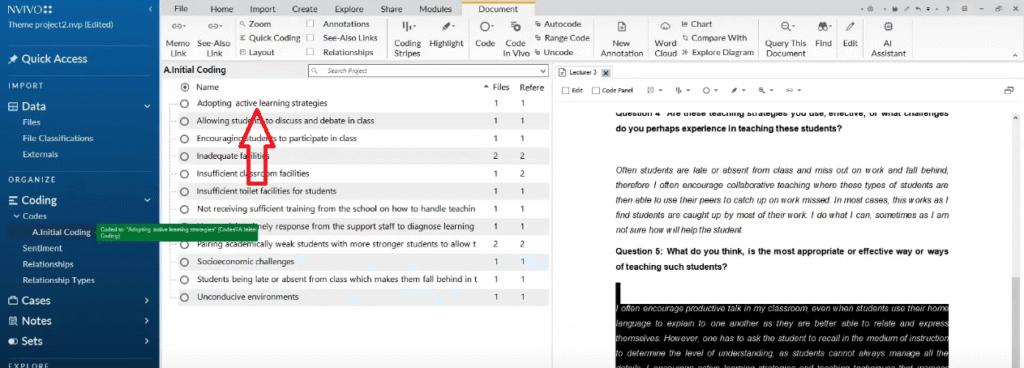Click Uncode in the ribbon
The height and width of the screenshot is (368, 1024).
[554, 52]
